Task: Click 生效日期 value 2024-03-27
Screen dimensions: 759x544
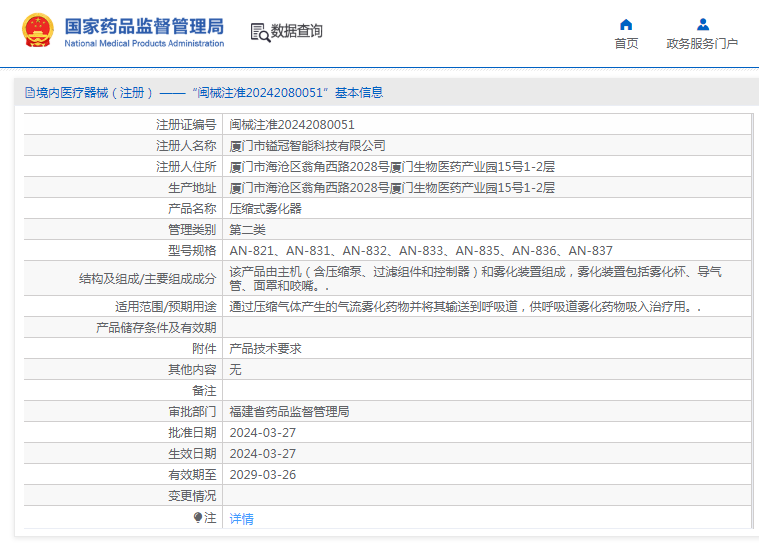Action: coord(263,453)
